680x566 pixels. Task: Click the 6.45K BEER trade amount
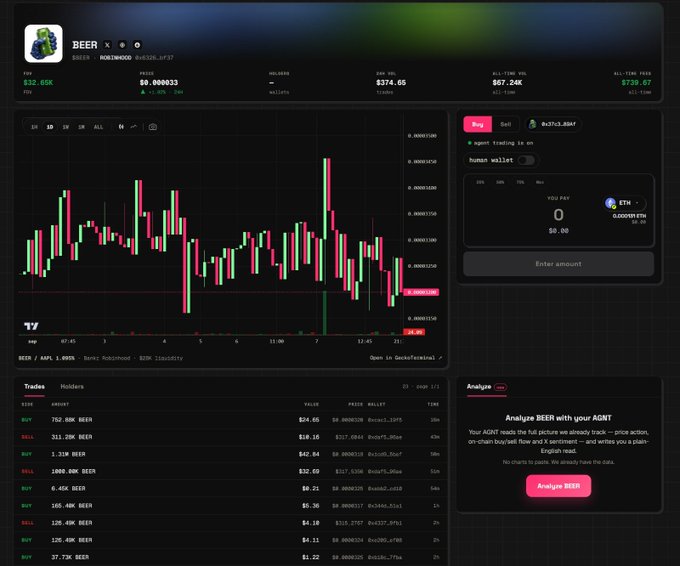tap(68, 488)
